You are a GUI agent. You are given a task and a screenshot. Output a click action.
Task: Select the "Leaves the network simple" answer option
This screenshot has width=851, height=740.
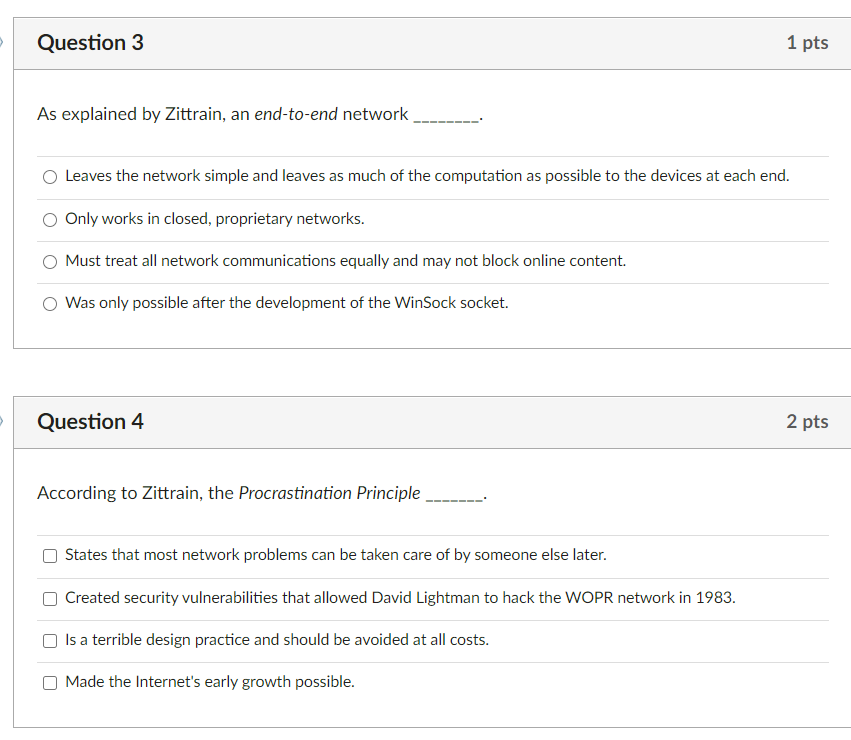(49, 176)
